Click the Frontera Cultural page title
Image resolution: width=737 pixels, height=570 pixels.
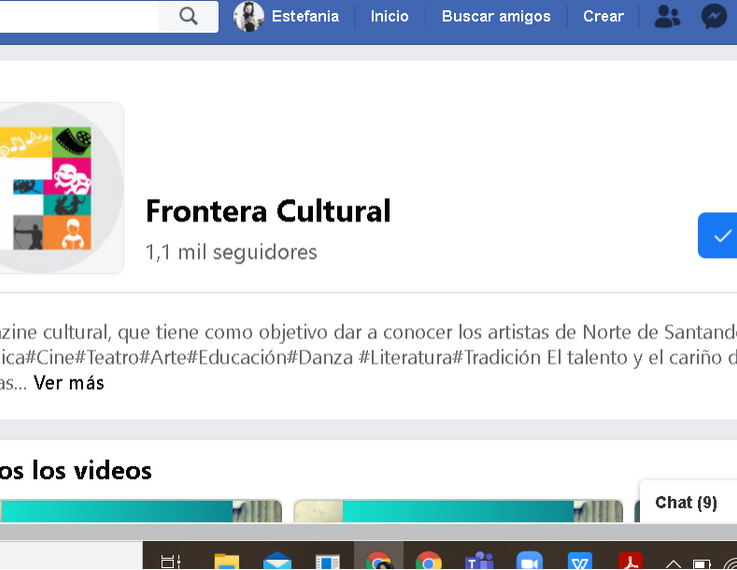[x=268, y=211]
